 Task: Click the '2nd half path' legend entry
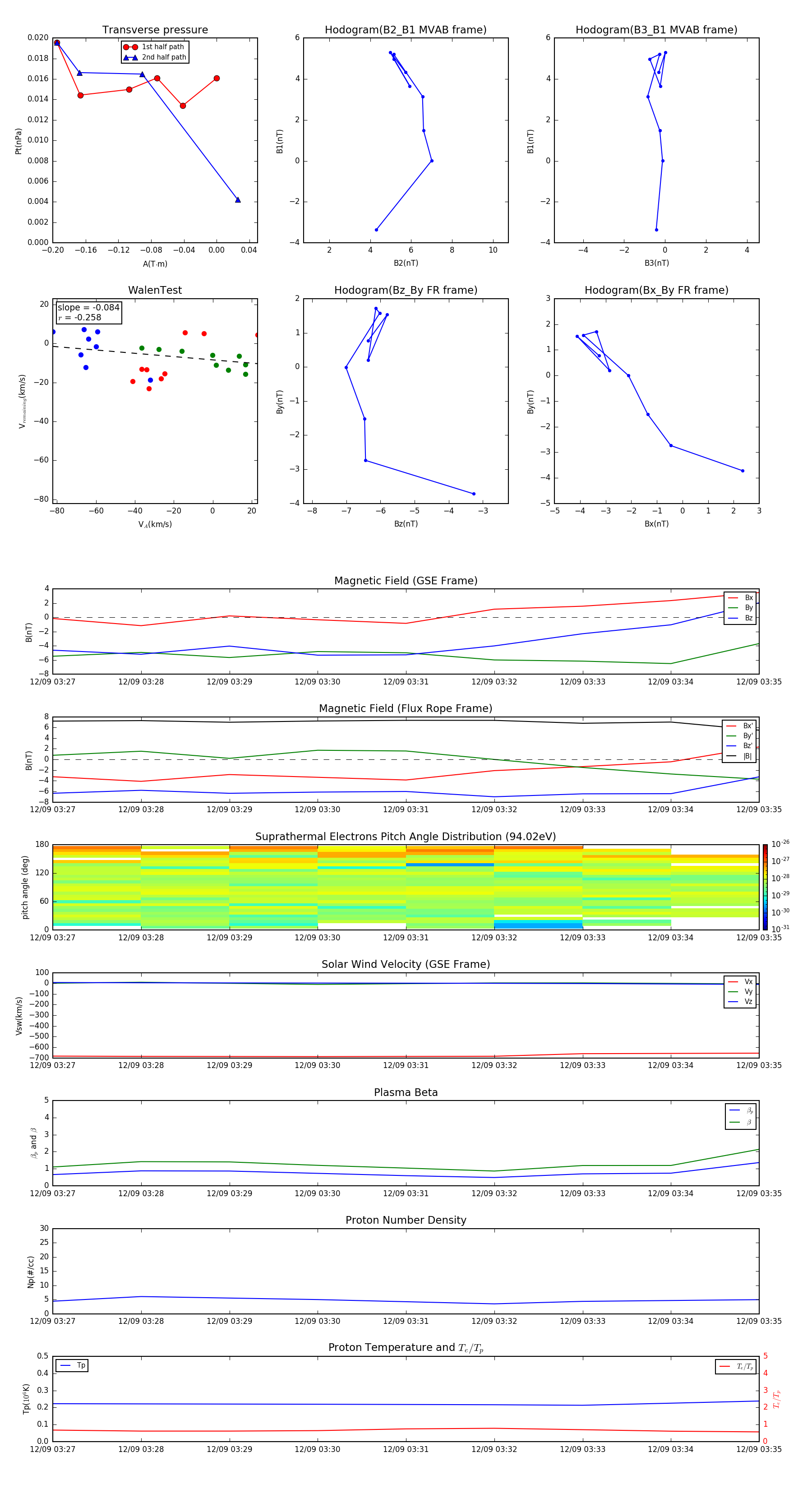point(155,57)
